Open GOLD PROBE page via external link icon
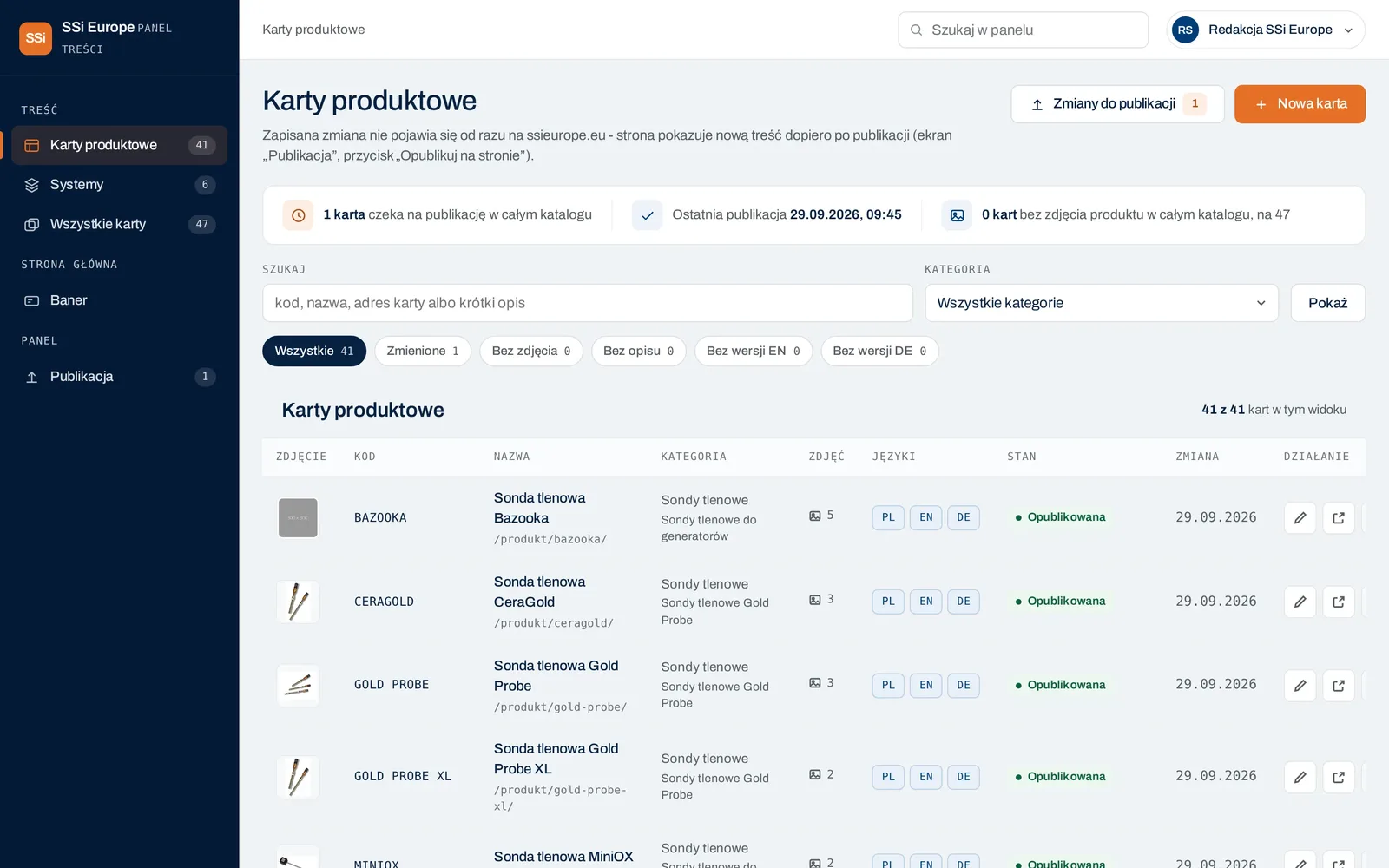 (1339, 686)
